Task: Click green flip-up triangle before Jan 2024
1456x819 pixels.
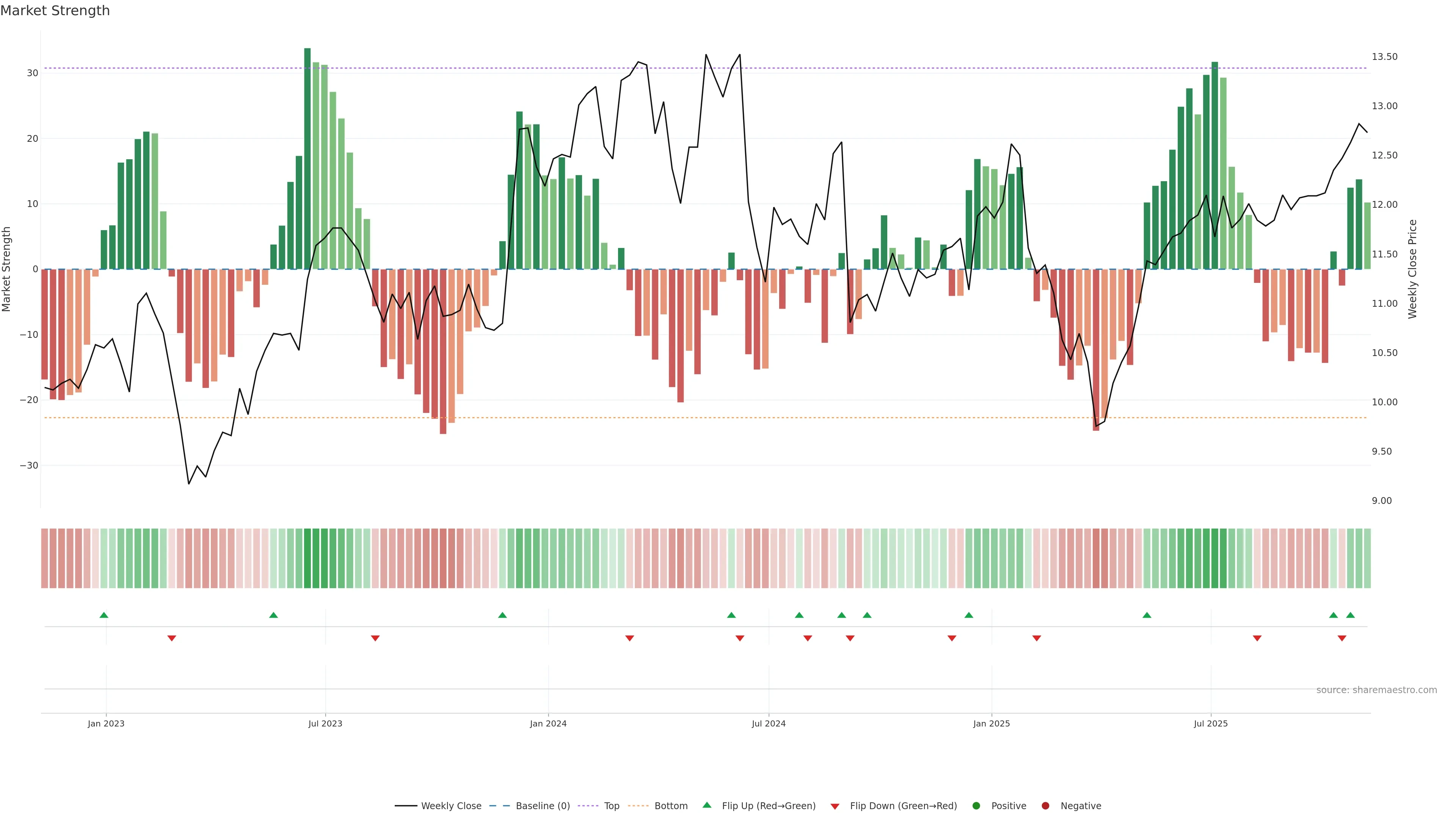Action: point(502,615)
